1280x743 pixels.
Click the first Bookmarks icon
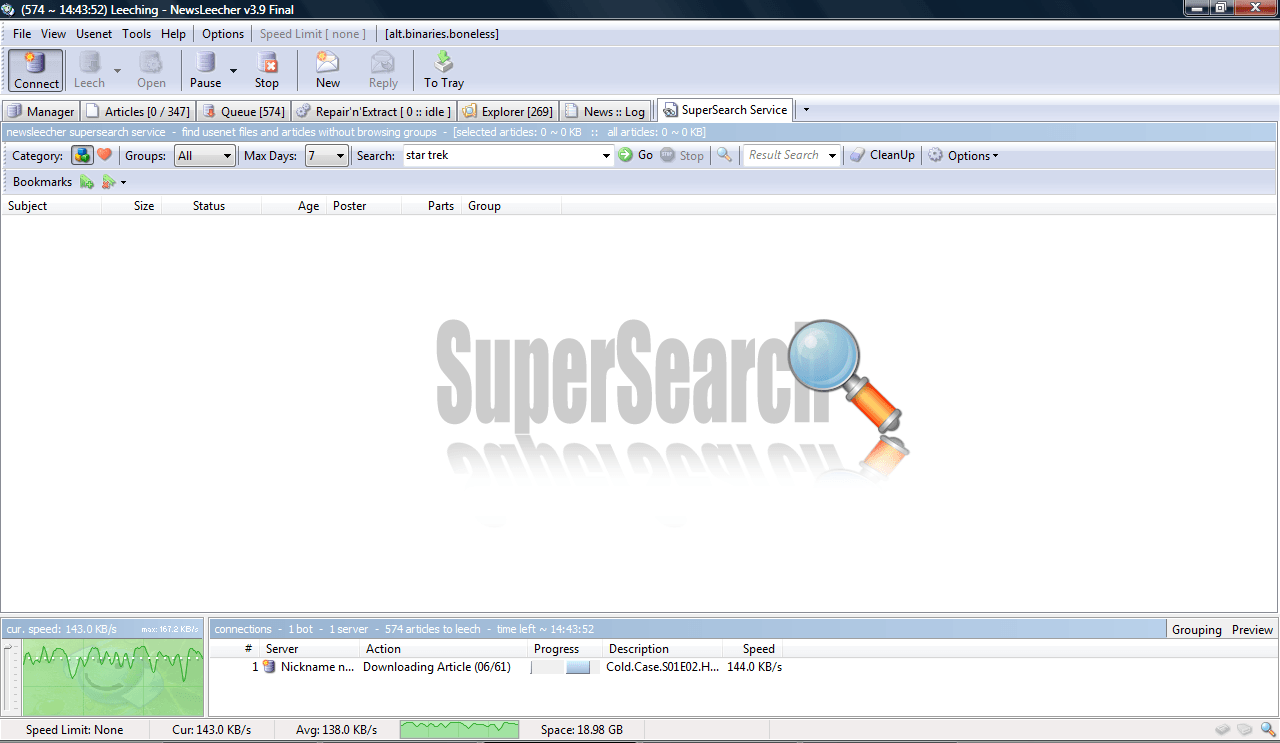pos(87,182)
